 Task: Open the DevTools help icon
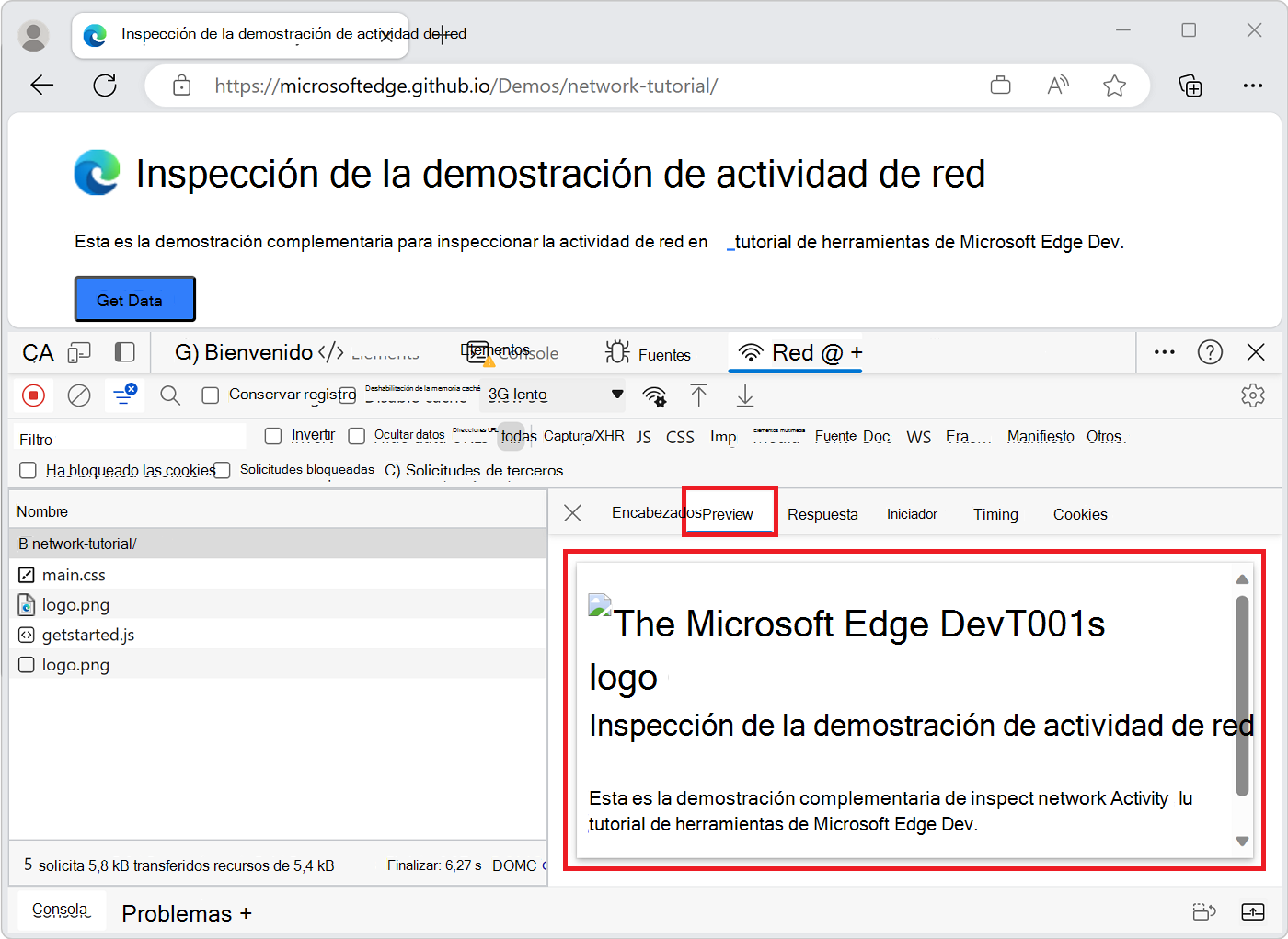pos(1210,352)
